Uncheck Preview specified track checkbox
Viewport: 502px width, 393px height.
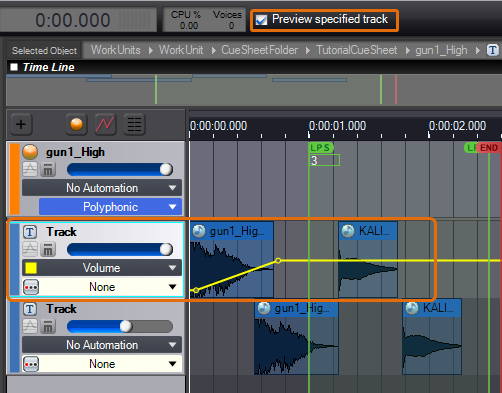tap(261, 20)
